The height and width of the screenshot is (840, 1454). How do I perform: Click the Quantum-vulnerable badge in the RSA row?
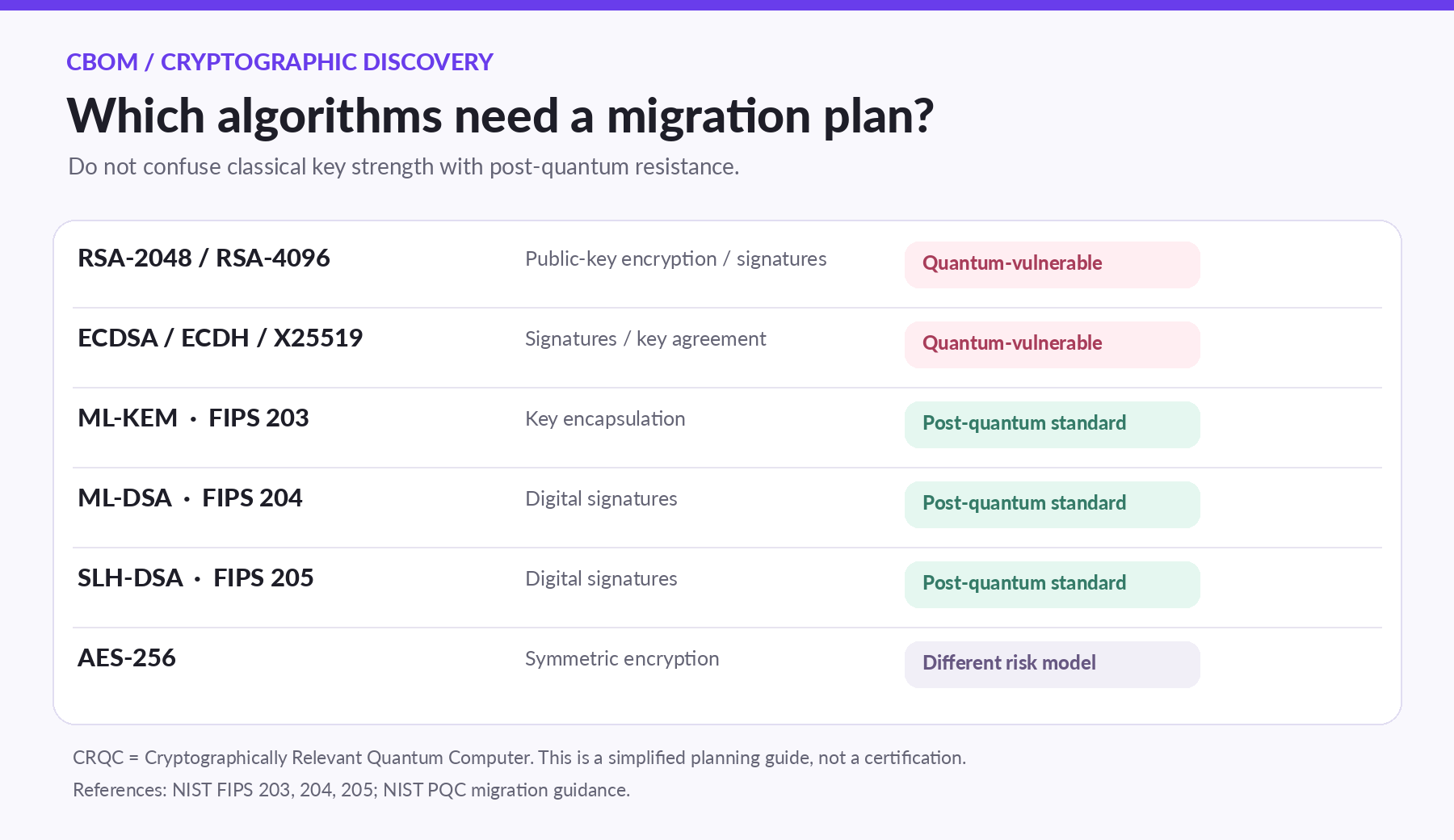tap(1052, 265)
